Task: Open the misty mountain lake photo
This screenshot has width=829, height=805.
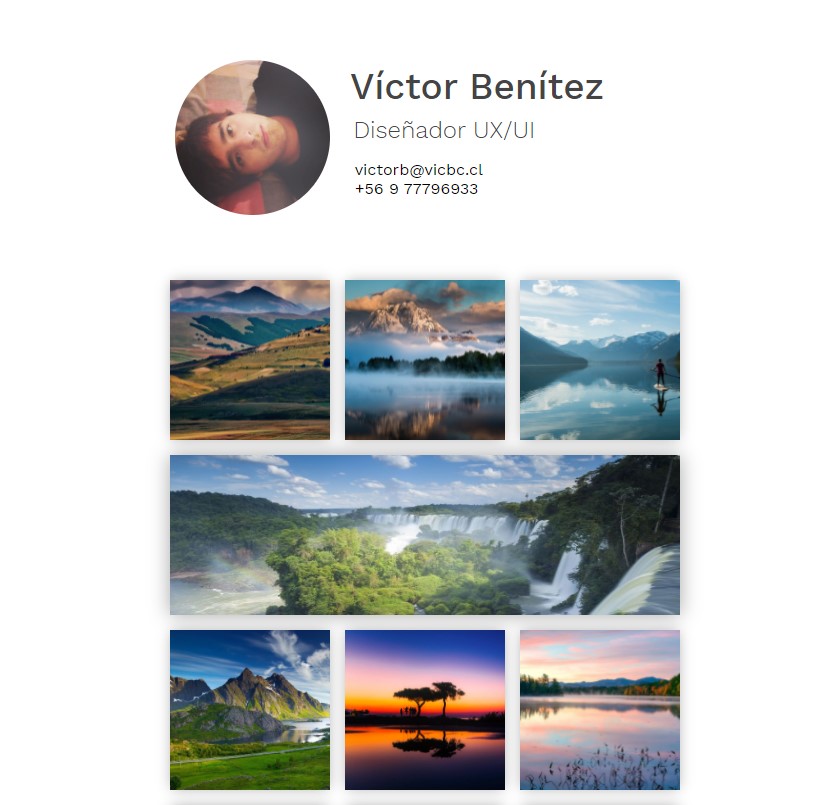Action: click(x=425, y=359)
